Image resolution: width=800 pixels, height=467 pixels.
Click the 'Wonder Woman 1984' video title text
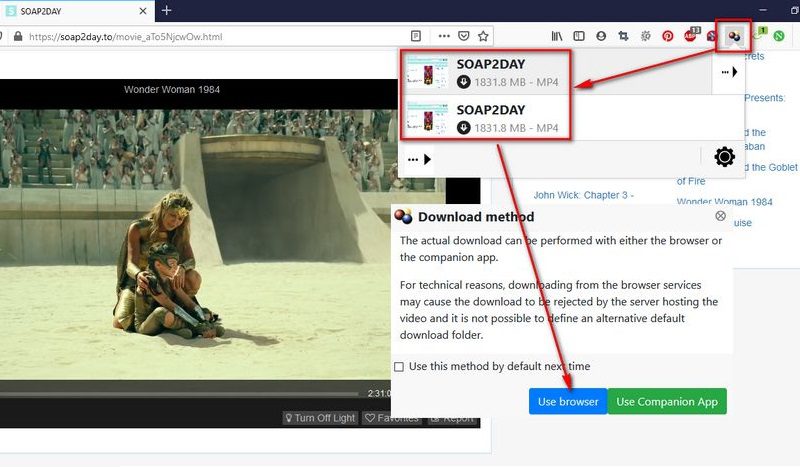click(171, 89)
